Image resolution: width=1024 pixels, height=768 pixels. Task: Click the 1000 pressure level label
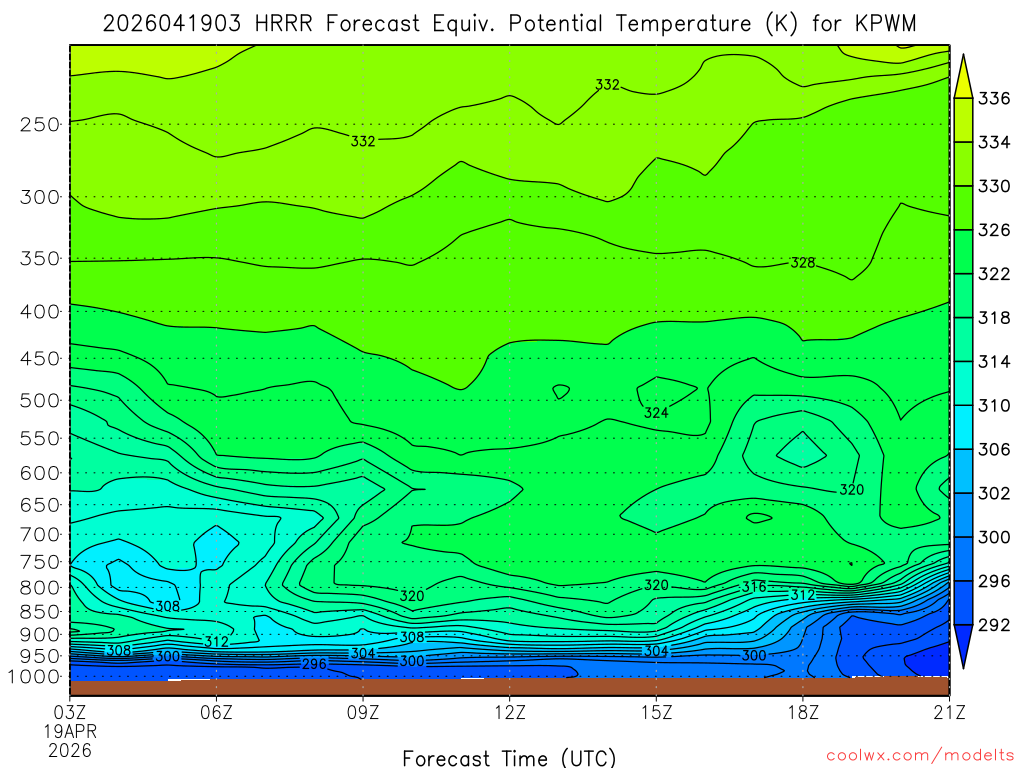[x=34, y=677]
